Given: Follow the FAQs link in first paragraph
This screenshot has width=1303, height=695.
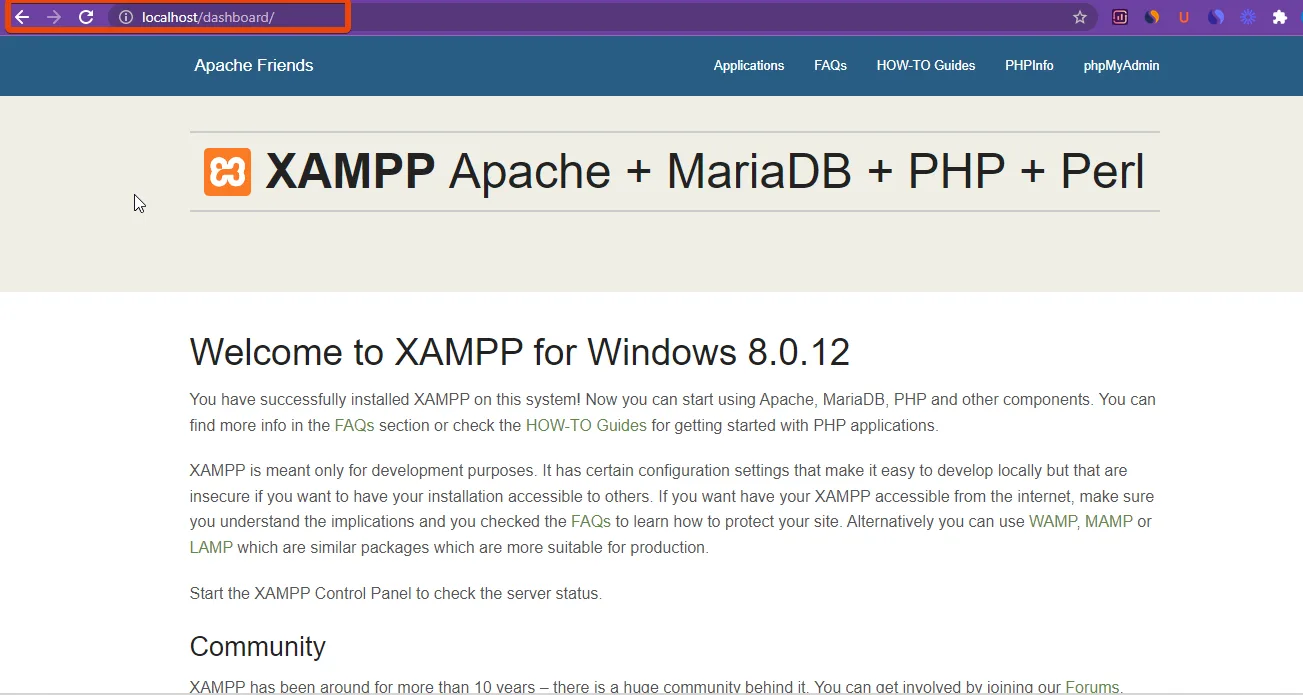Looking at the screenshot, I should [354, 425].
